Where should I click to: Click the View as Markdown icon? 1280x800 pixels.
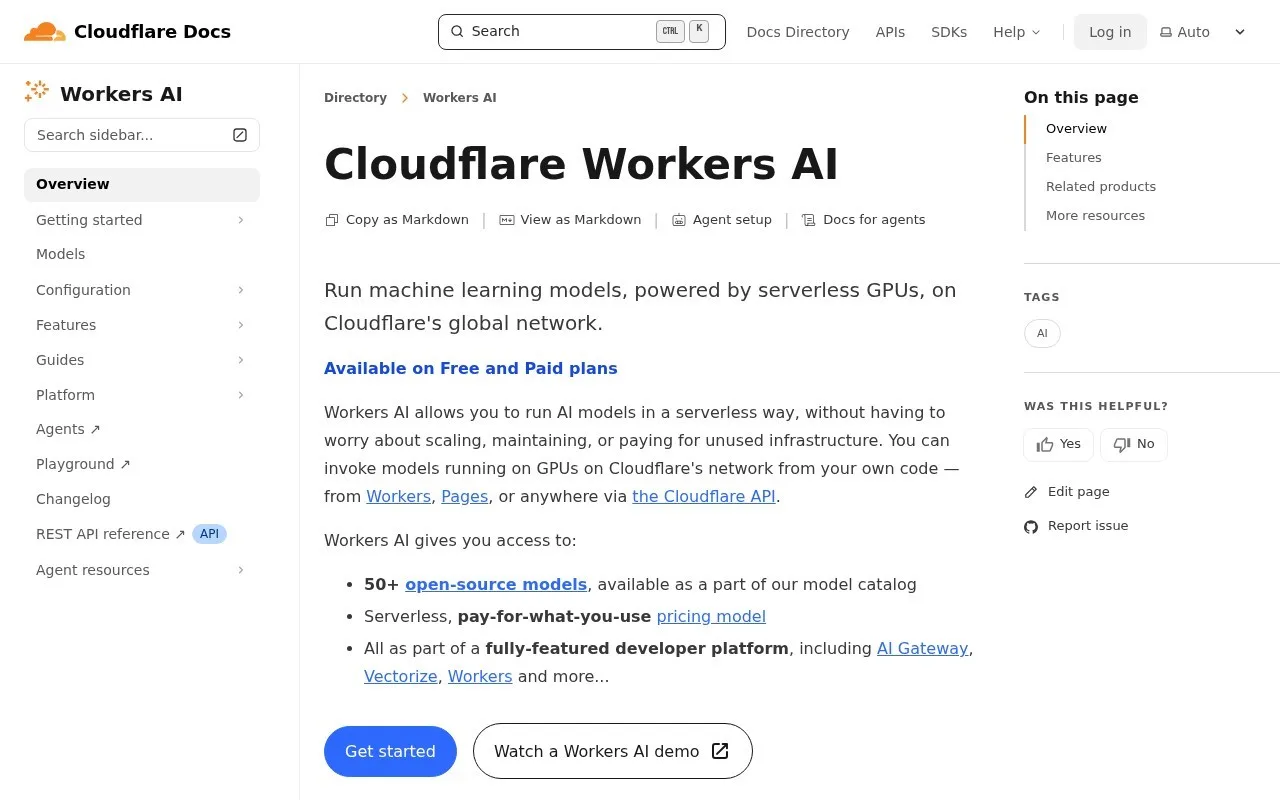(507, 220)
